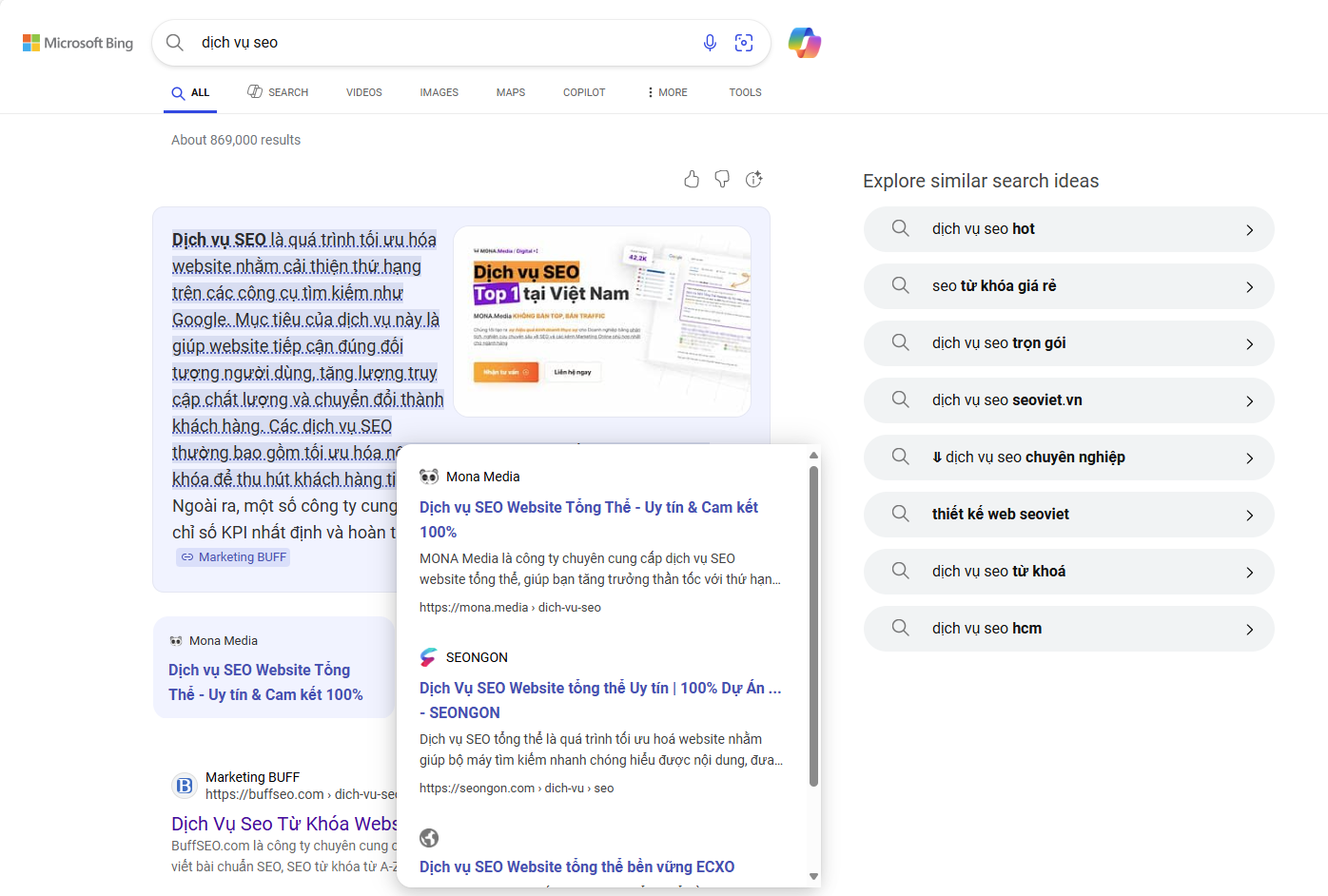Click https://buffseo.com URL under Marketing BUFF

click(x=302, y=794)
